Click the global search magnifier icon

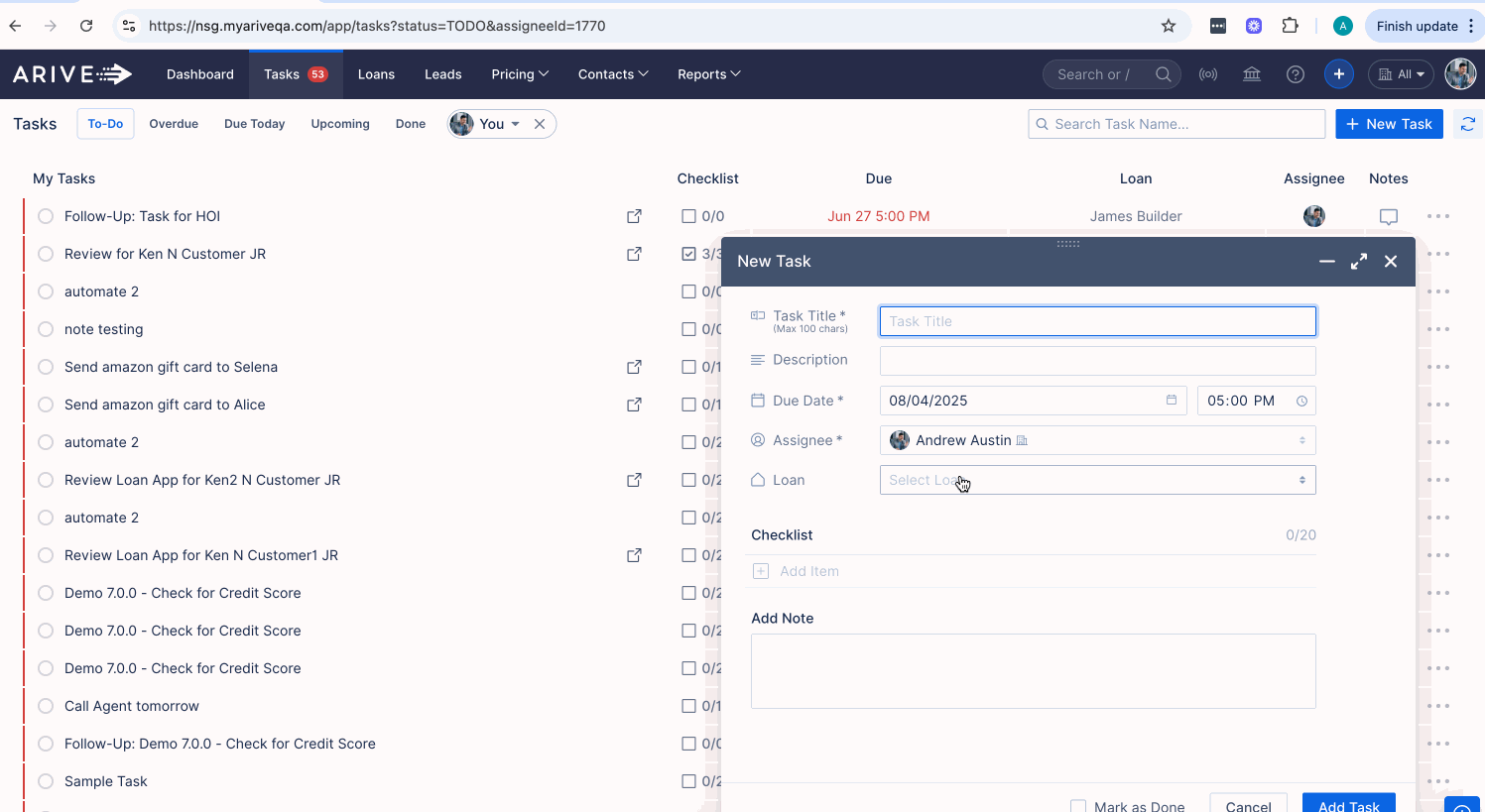[1164, 74]
